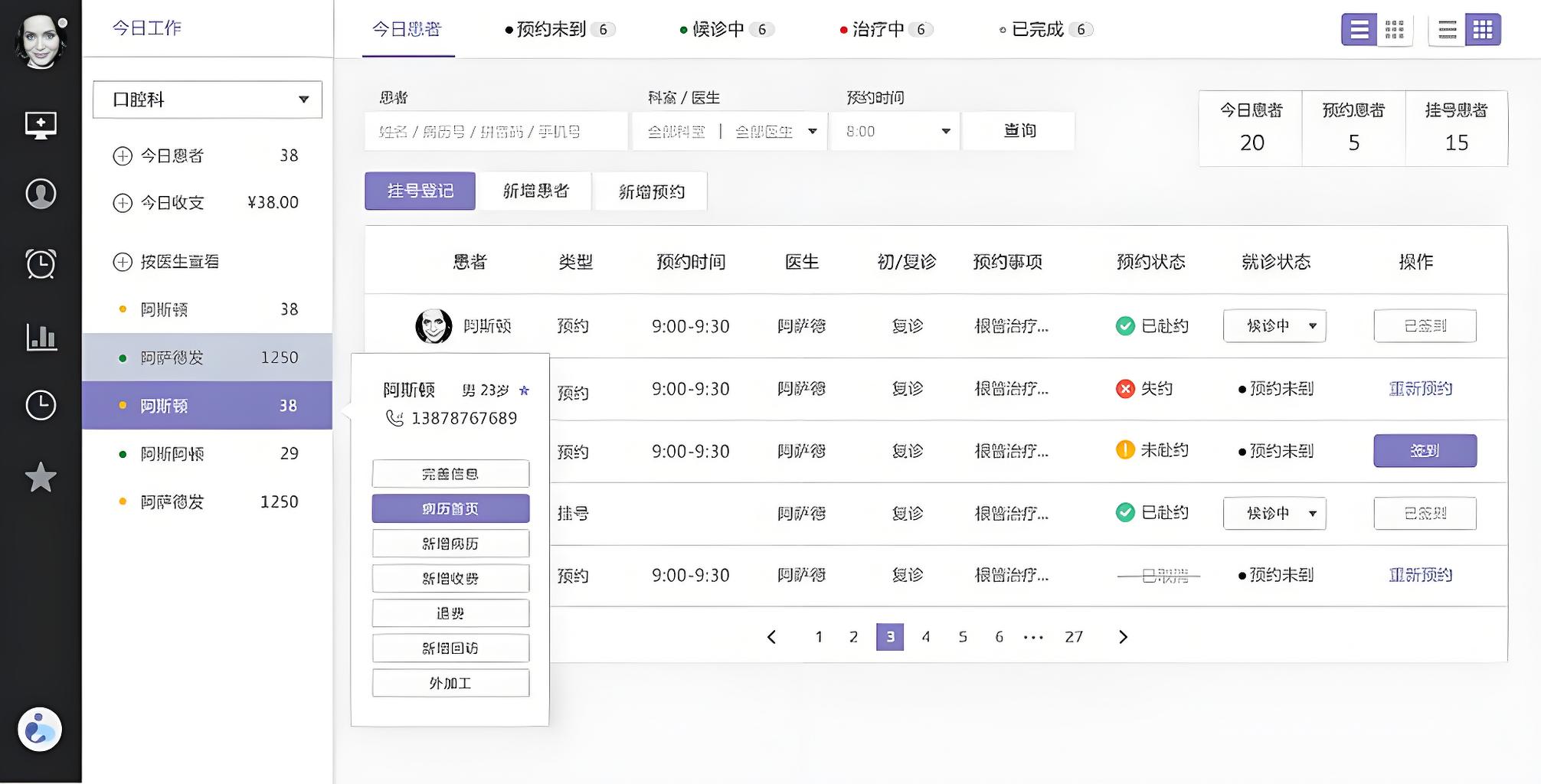The image size is (1541, 784).
Task: Switch to grid card view top right
Action: coord(1484,30)
